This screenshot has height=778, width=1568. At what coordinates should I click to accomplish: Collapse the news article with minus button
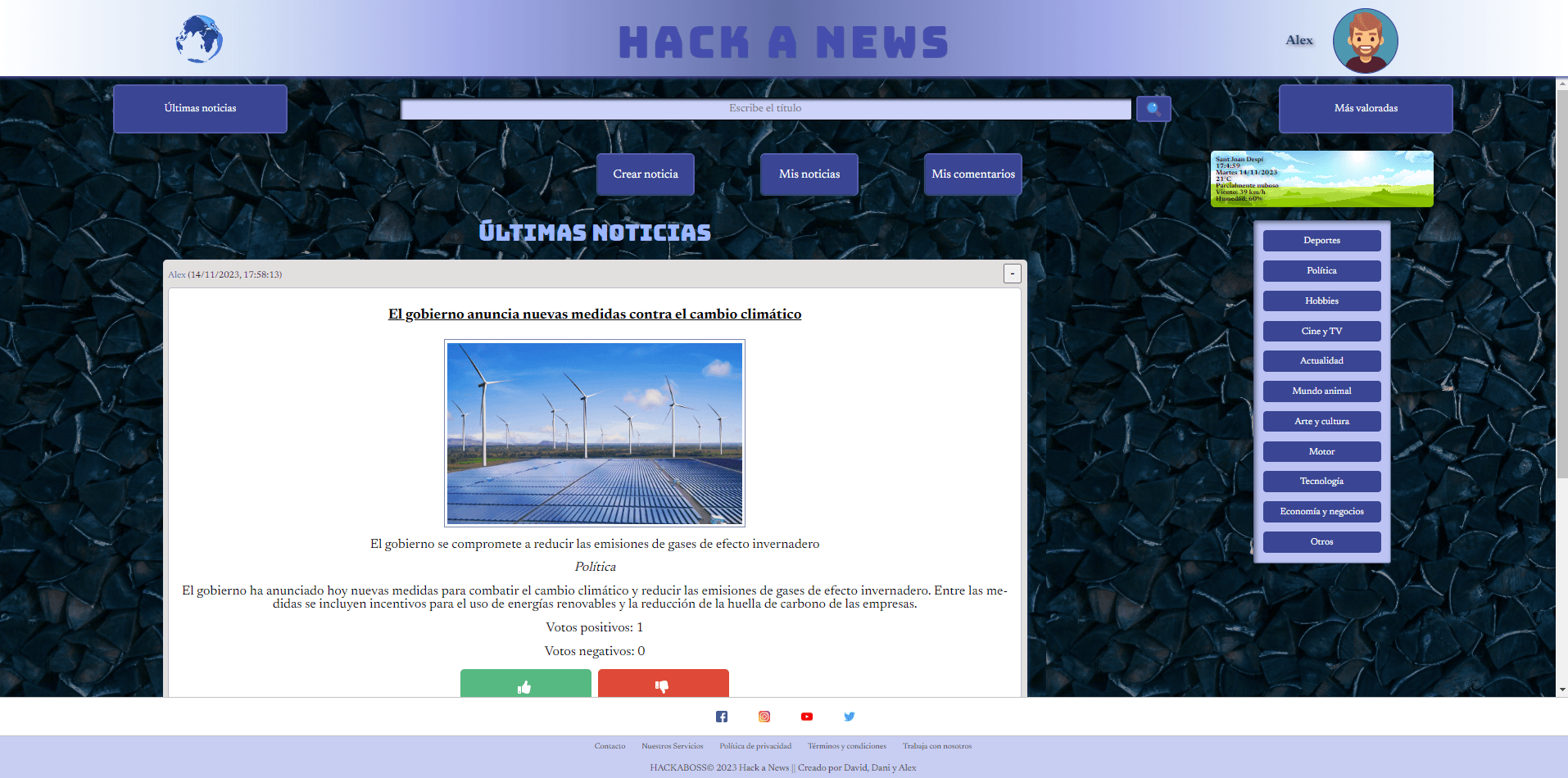(x=1012, y=274)
